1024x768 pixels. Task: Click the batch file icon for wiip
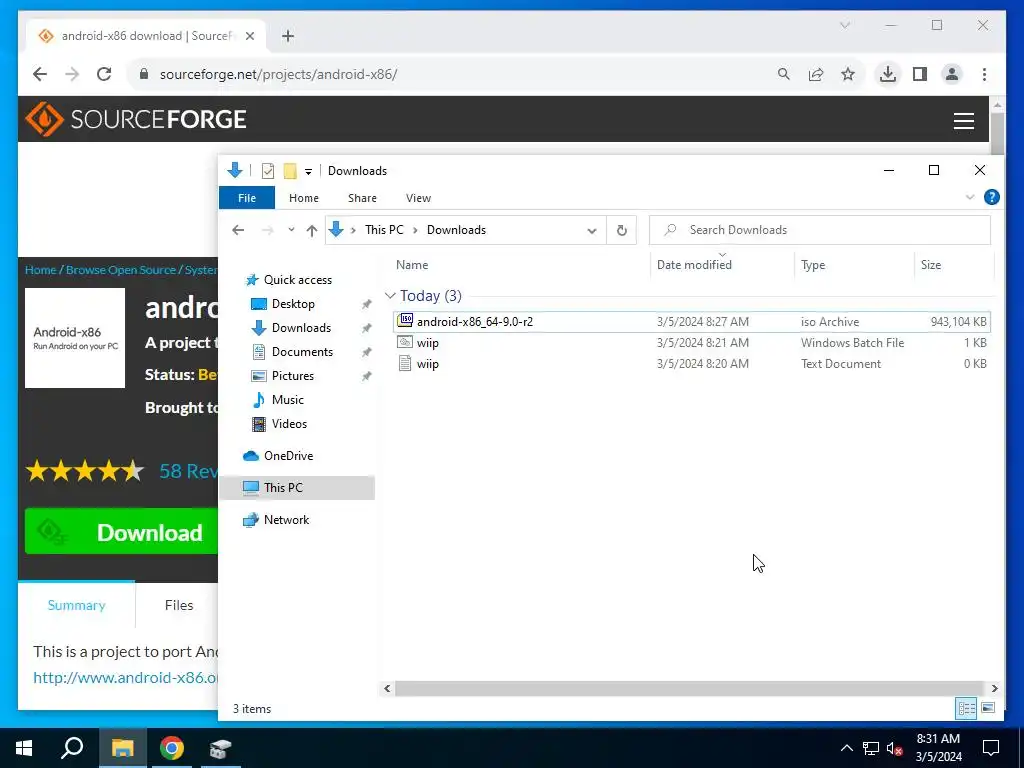point(406,342)
